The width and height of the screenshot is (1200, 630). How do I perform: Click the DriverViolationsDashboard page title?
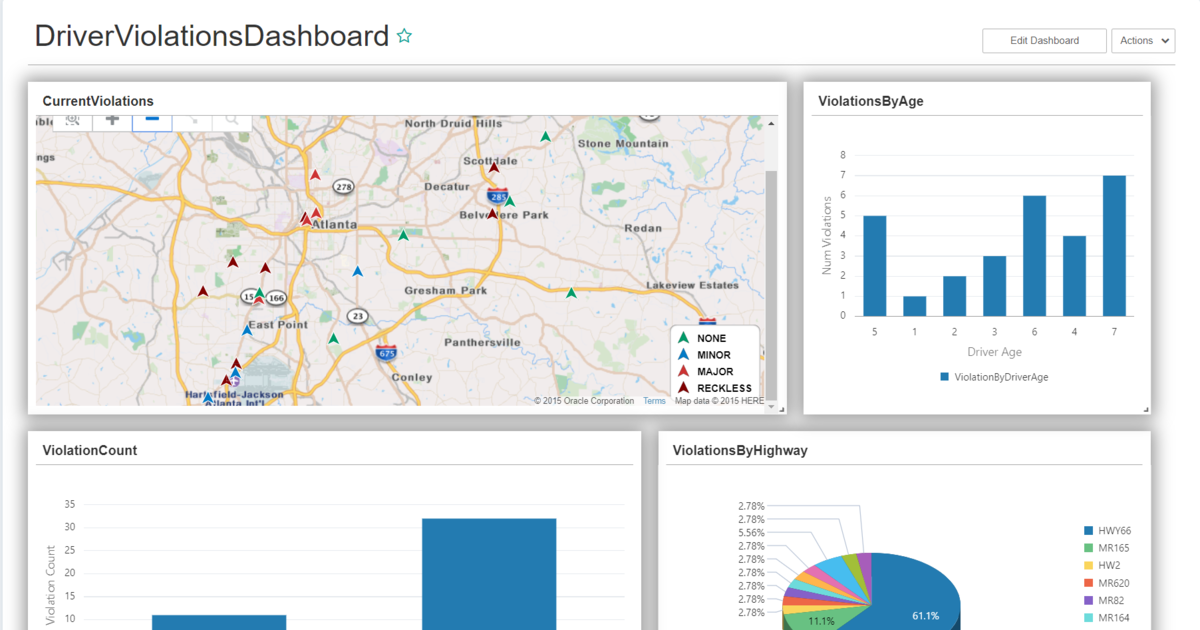(212, 36)
